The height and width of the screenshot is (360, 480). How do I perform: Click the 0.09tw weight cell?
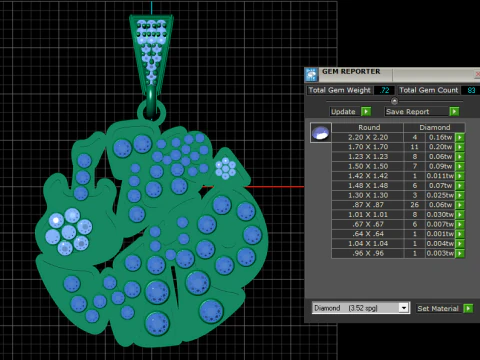tap(440, 166)
